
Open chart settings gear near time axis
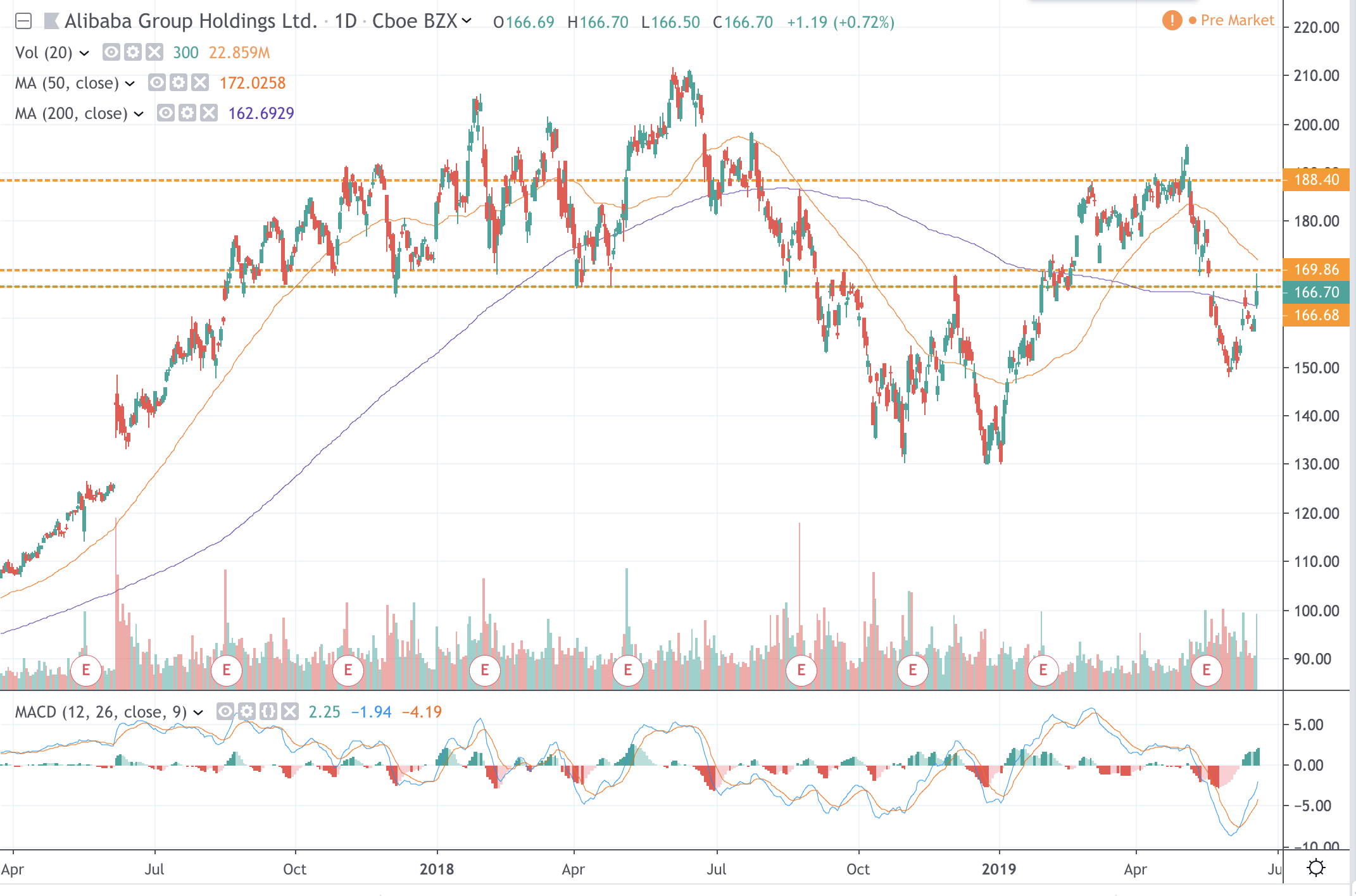(x=1316, y=868)
